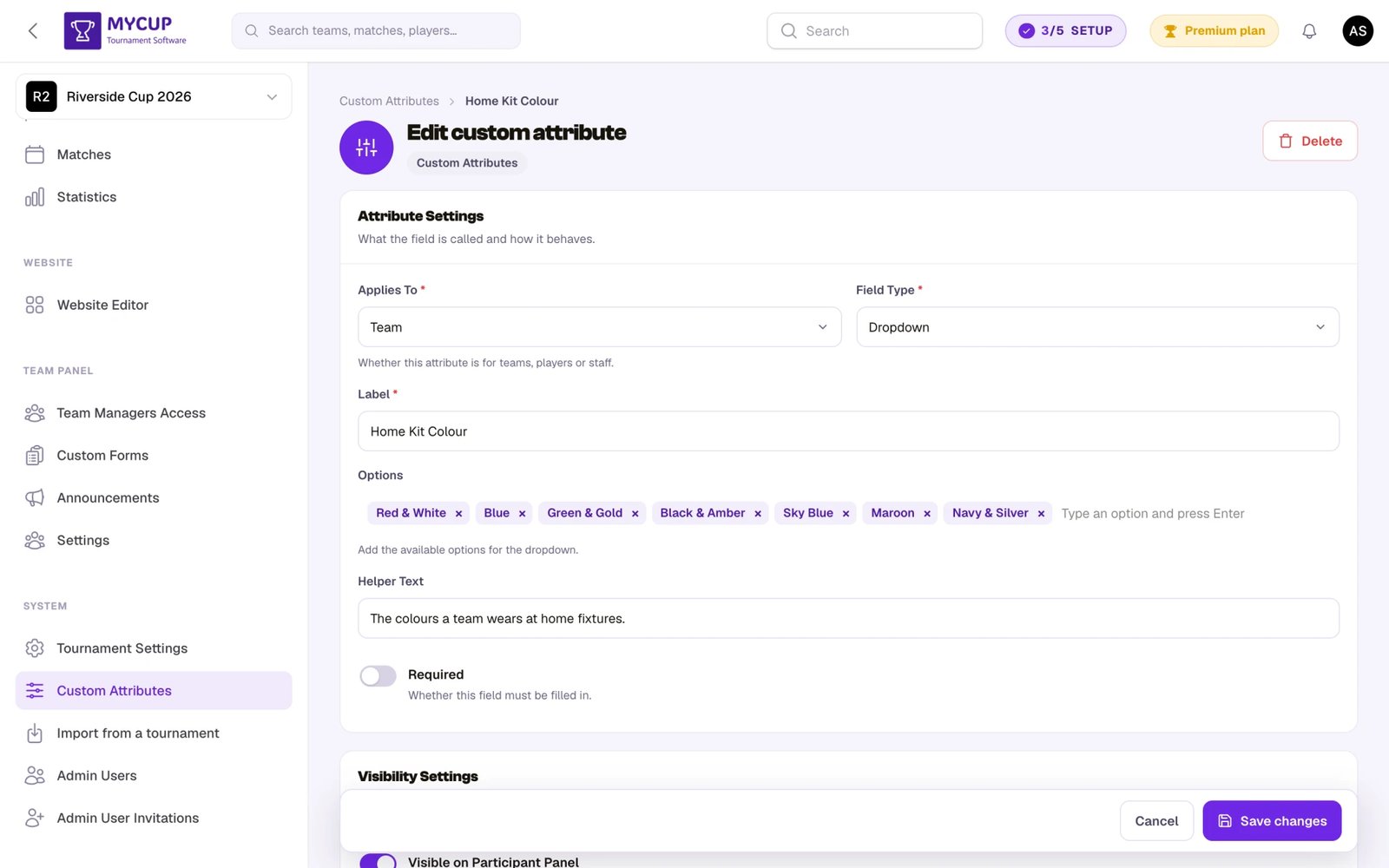Click the Admin User Invitations icon

(x=35, y=819)
